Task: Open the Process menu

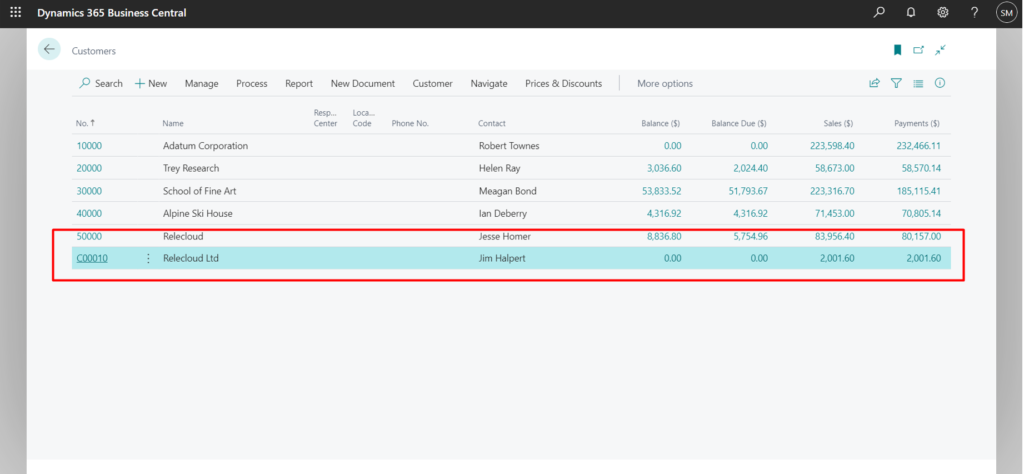Action: [251, 84]
